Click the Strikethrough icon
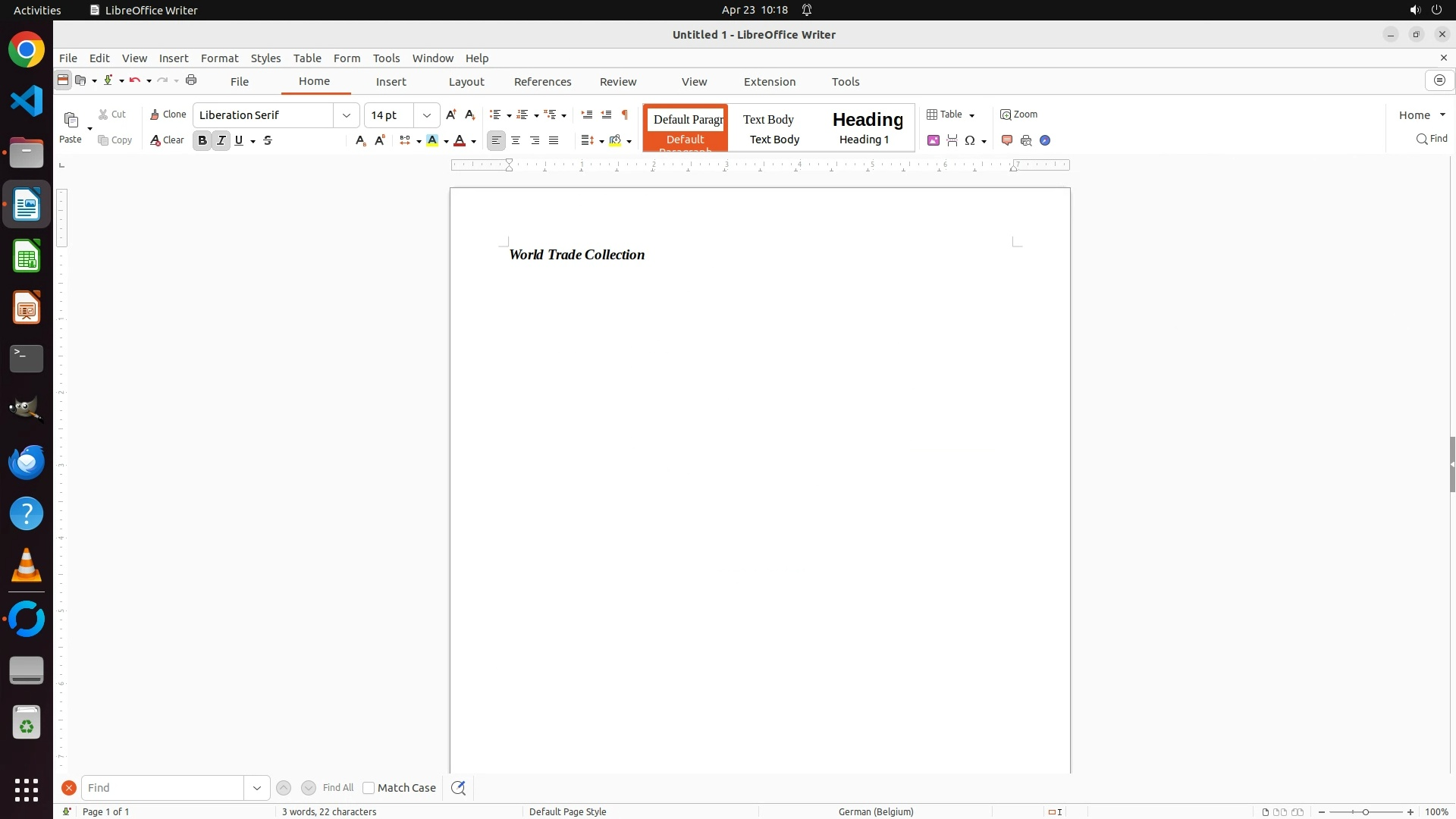Viewport: 1456px width, 819px height. coord(268,140)
